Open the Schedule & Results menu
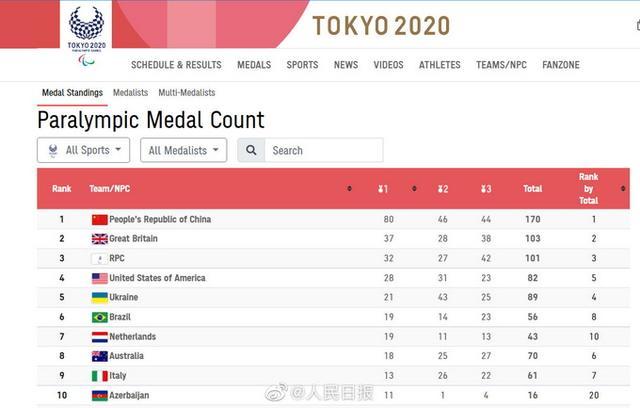The width and height of the screenshot is (640, 408). pos(176,65)
